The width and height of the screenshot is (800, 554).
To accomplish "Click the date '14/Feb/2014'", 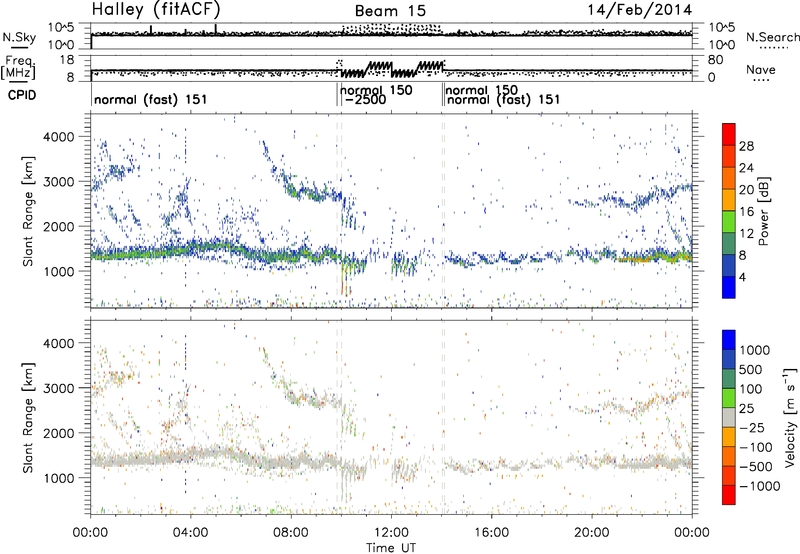I will click(639, 10).
